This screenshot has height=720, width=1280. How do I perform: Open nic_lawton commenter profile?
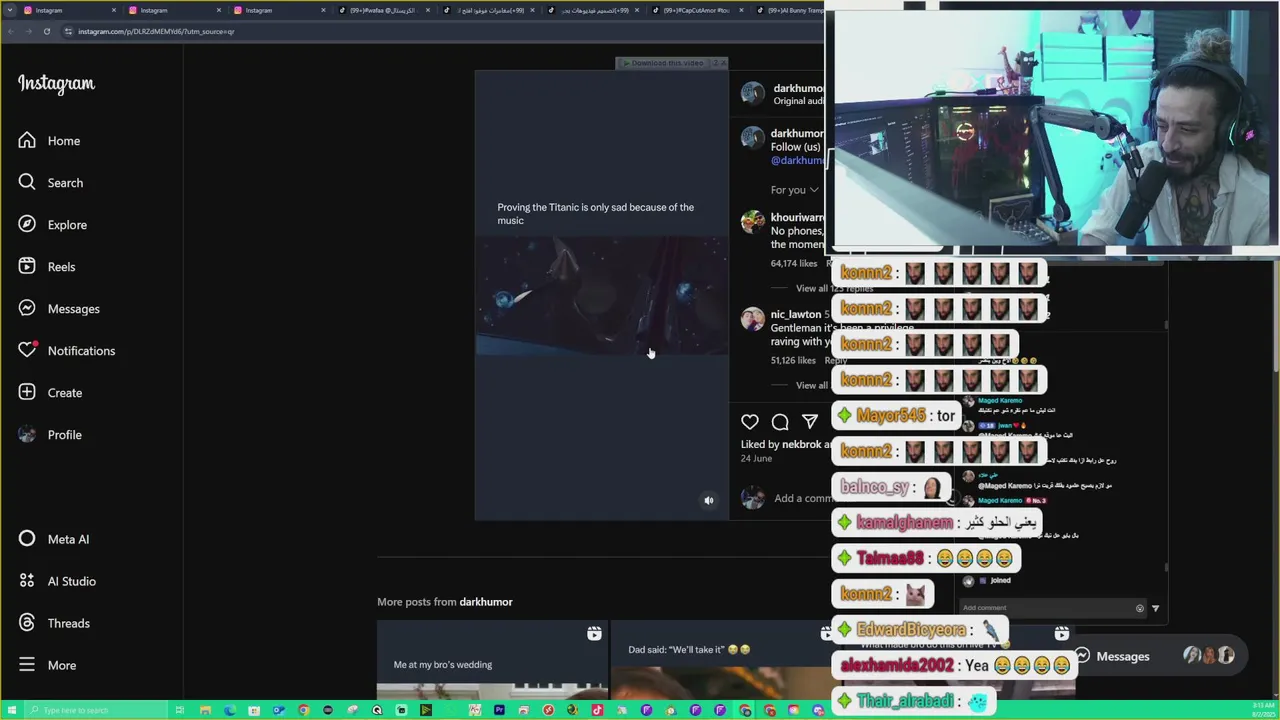(x=795, y=314)
